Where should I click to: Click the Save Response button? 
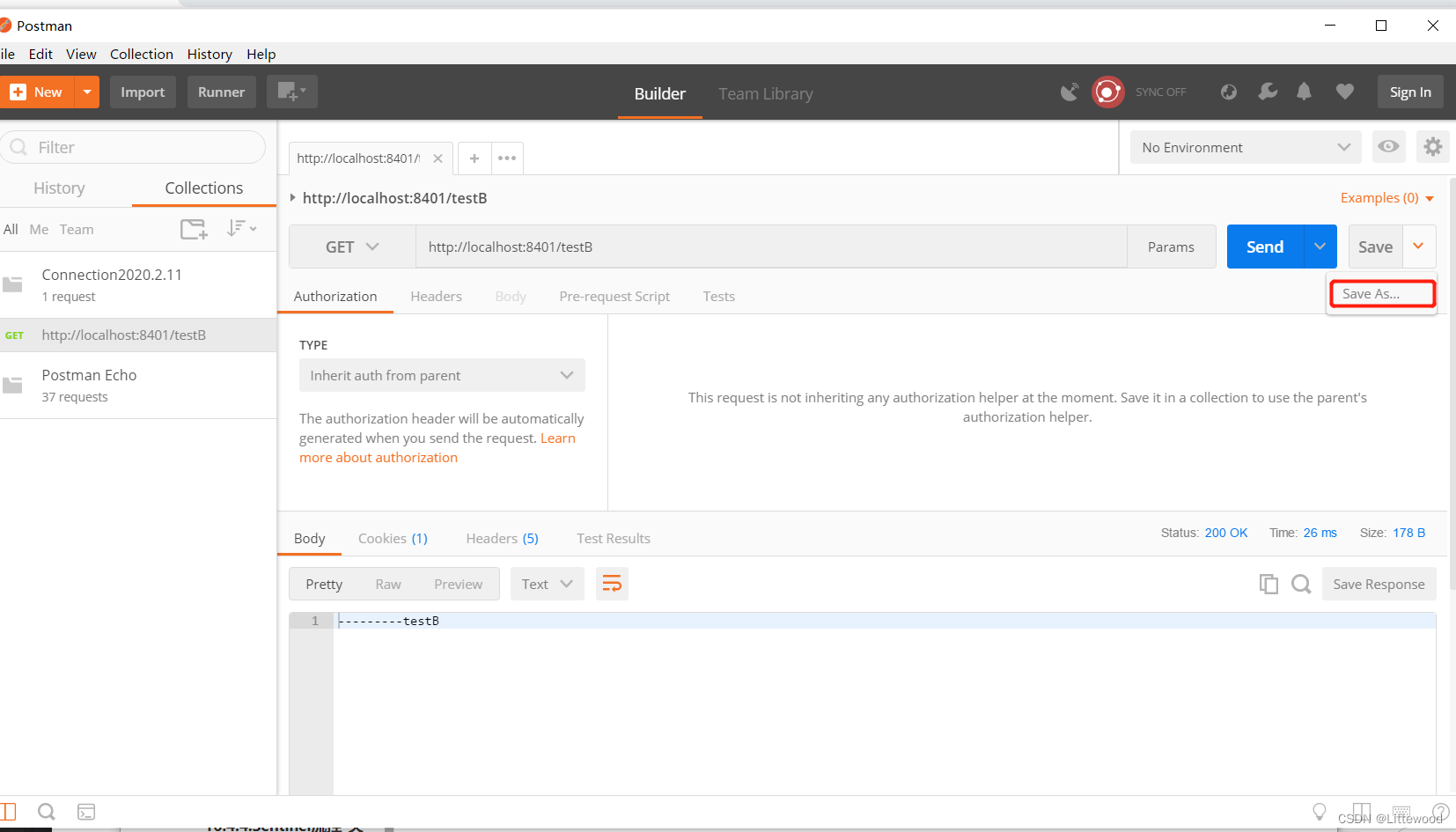pos(1379,584)
